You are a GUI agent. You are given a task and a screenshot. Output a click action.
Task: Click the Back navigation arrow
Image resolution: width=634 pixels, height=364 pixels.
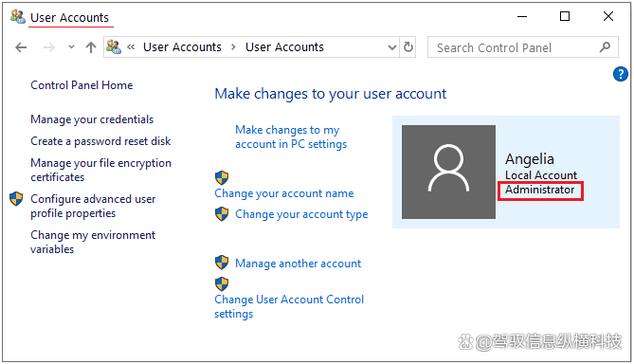click(21, 48)
